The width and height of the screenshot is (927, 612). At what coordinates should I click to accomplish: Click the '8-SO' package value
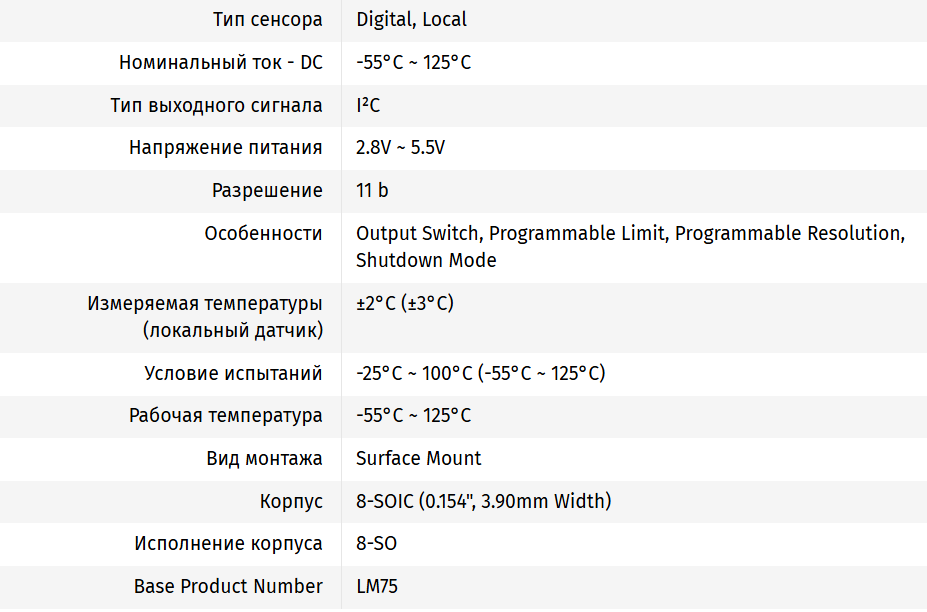tap(377, 544)
